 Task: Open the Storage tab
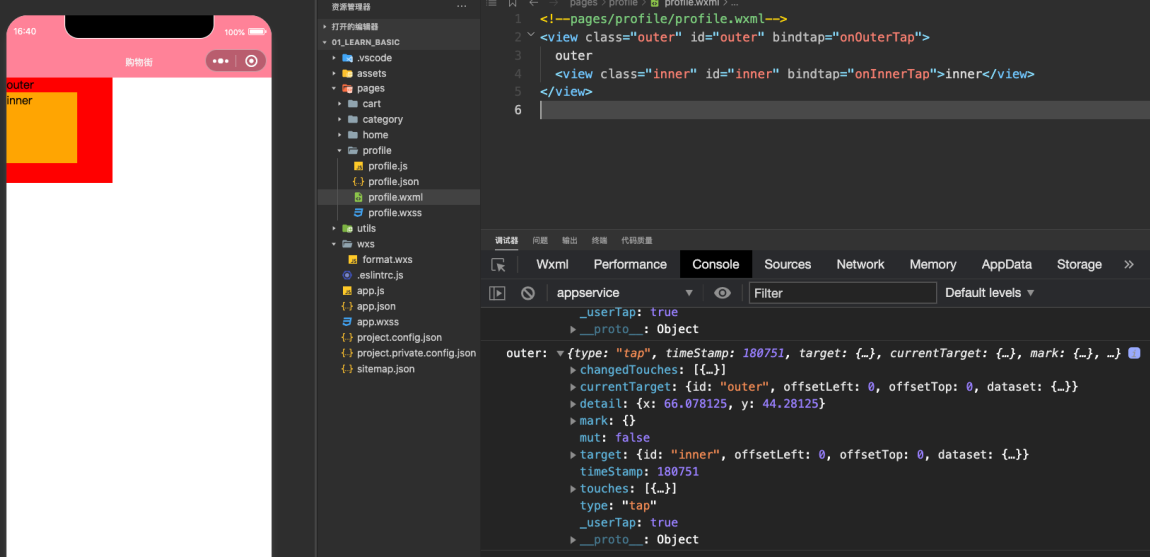click(x=1079, y=264)
